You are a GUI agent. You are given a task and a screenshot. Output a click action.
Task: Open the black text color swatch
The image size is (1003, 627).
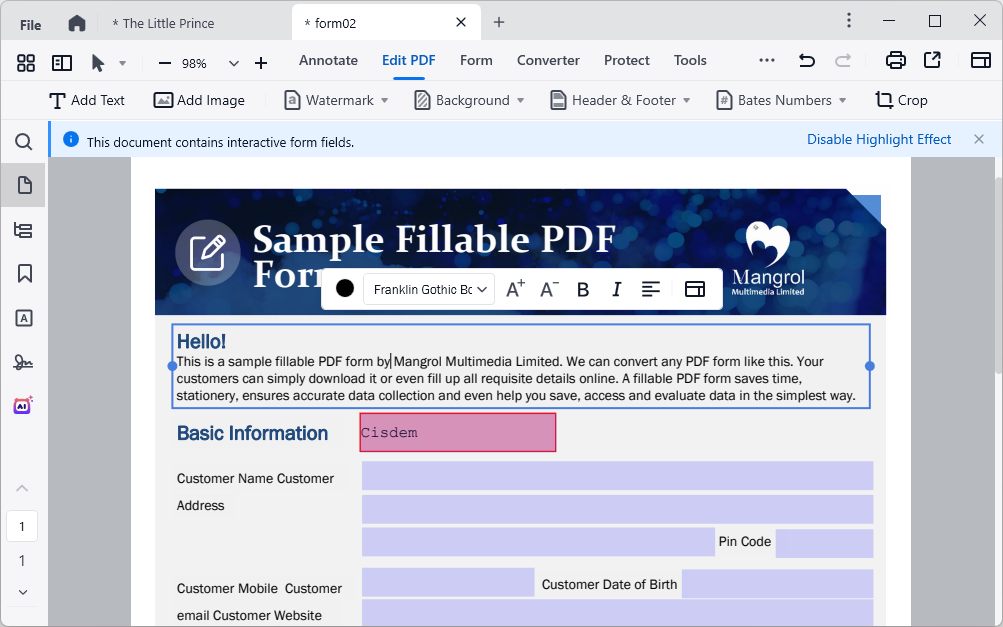pos(345,288)
